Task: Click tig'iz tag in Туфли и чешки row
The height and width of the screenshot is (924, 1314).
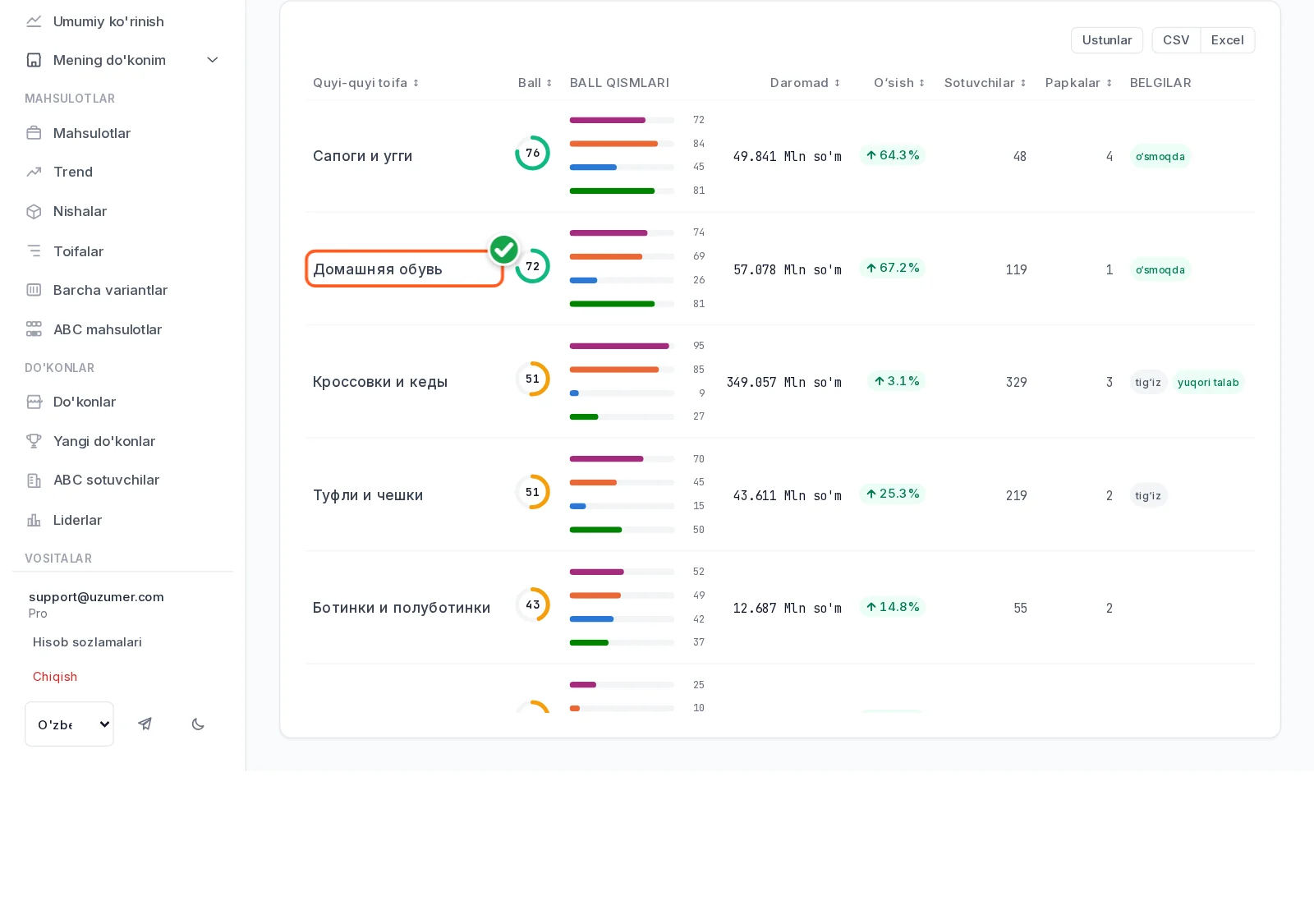Action: click(x=1148, y=495)
